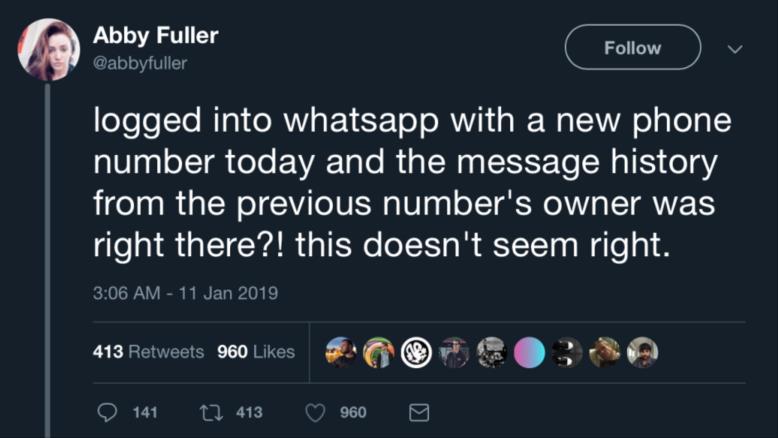Click first liker avatar in the row
The image size is (778, 438).
341,352
